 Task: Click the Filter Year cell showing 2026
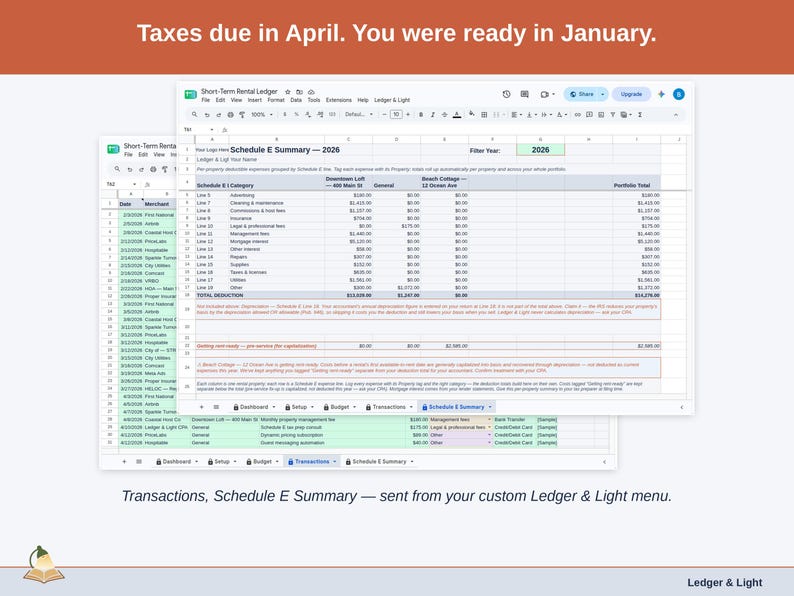[x=540, y=150]
